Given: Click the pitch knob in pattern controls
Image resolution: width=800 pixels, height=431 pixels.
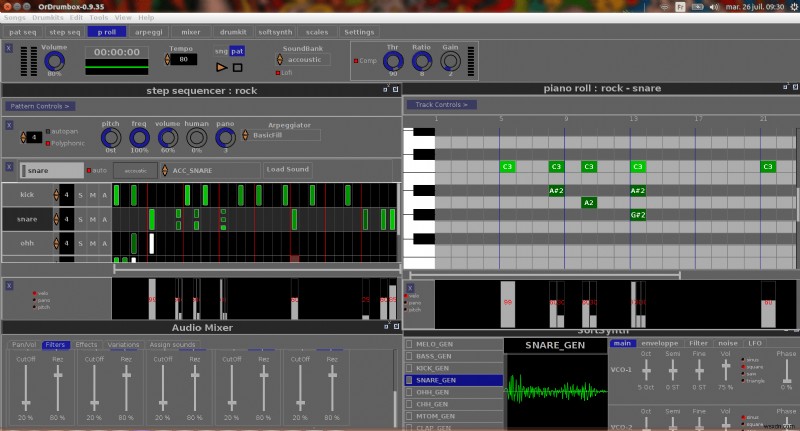Looking at the screenshot, I should point(111,136).
